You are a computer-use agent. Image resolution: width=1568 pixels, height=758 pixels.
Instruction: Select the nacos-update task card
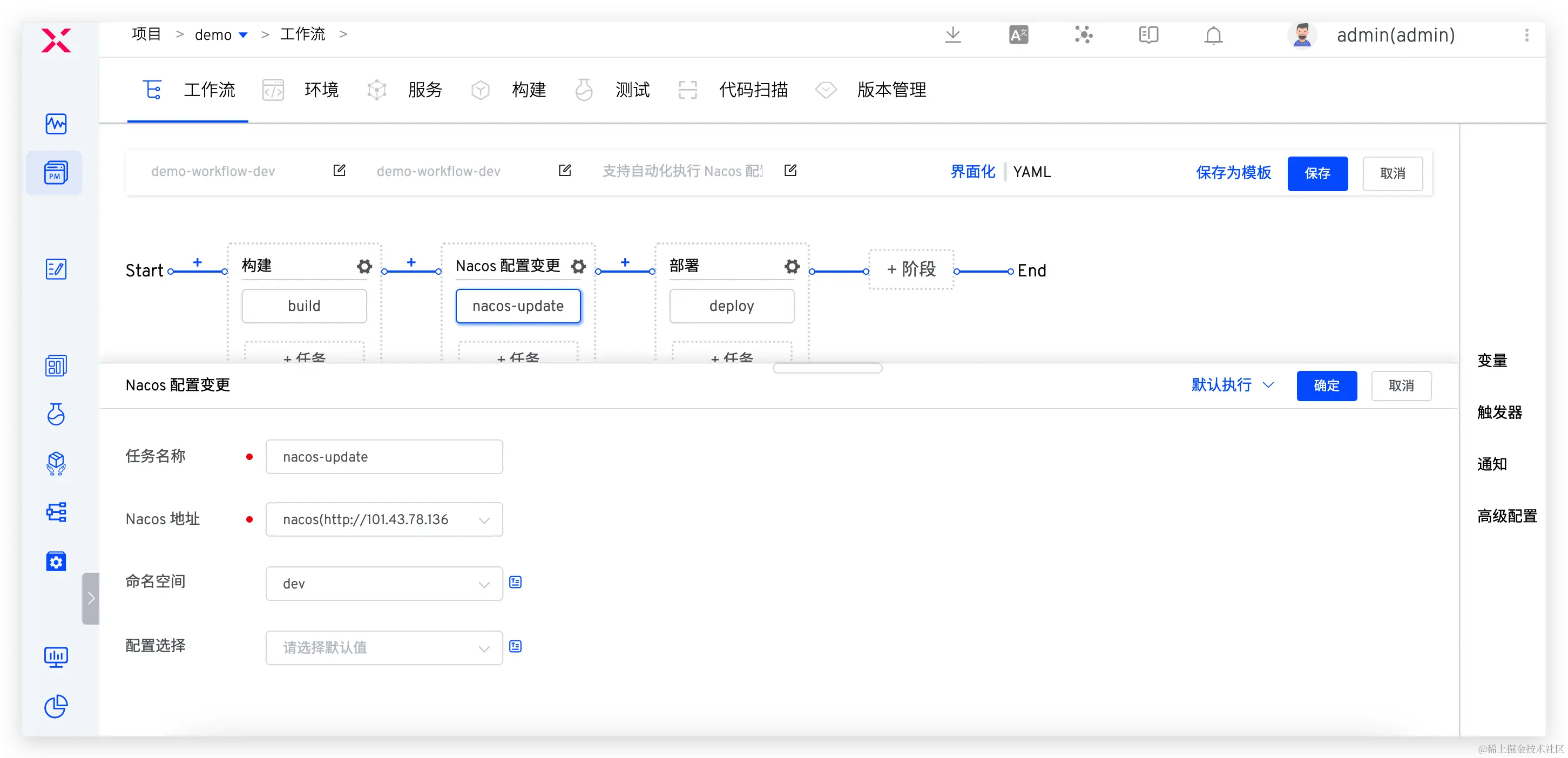pyautogui.click(x=518, y=306)
